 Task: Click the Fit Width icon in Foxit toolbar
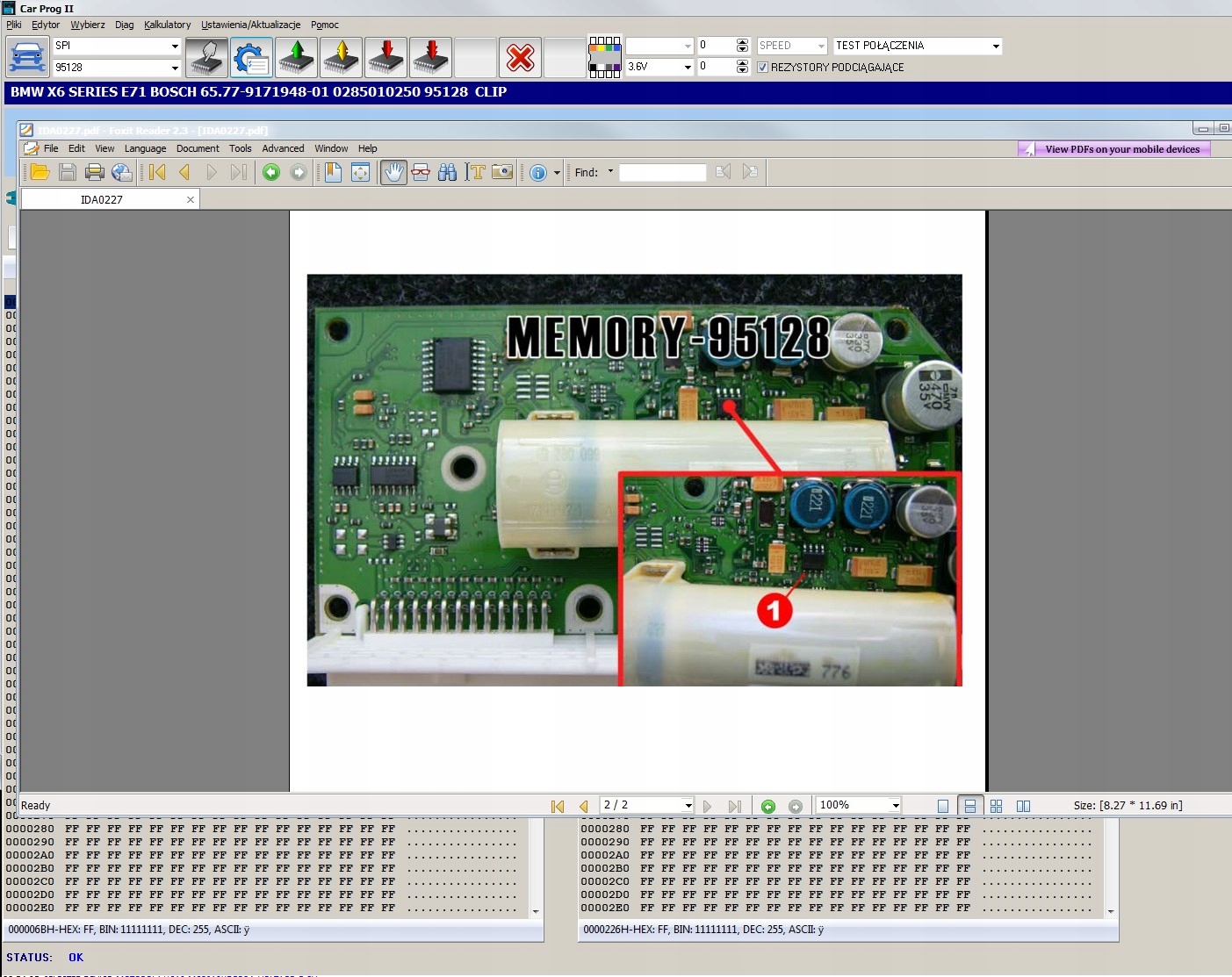[360, 172]
